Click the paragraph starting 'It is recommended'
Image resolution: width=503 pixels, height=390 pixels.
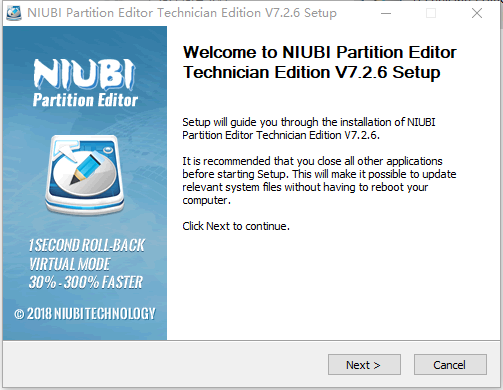[x=319, y=180]
